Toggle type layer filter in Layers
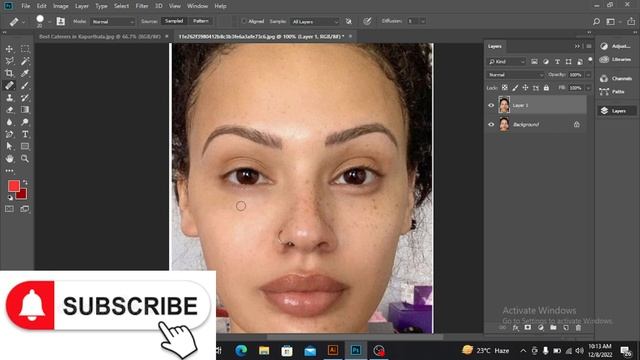640x360 pixels. (557, 62)
